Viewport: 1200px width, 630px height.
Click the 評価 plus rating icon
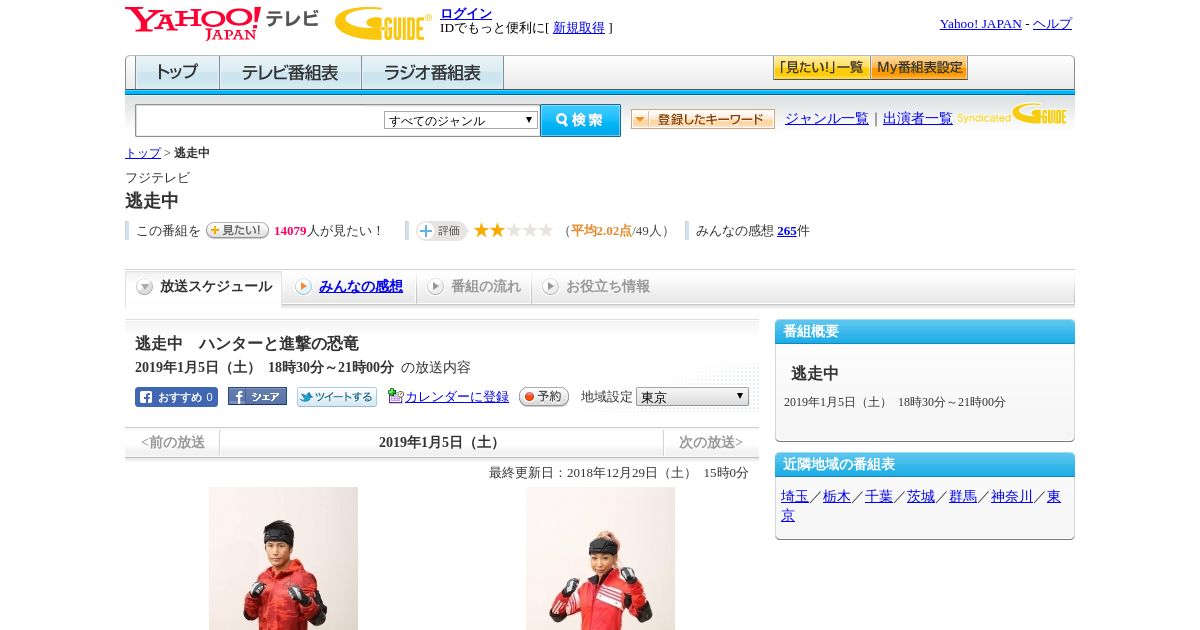441,231
